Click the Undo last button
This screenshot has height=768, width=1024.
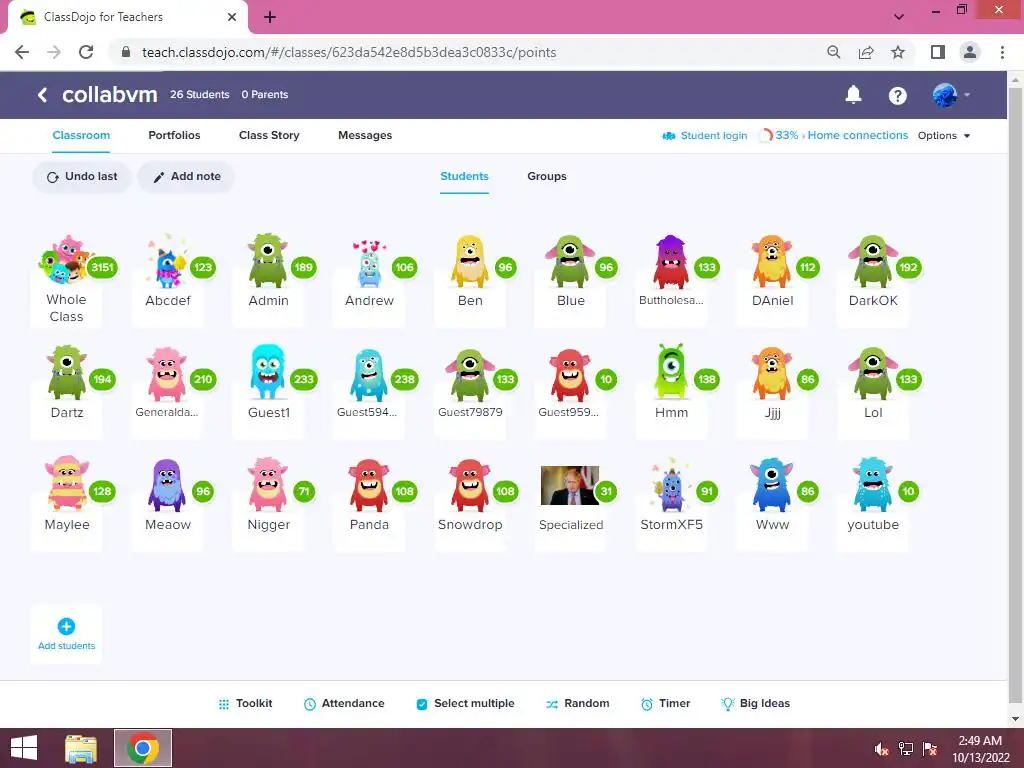tap(82, 176)
